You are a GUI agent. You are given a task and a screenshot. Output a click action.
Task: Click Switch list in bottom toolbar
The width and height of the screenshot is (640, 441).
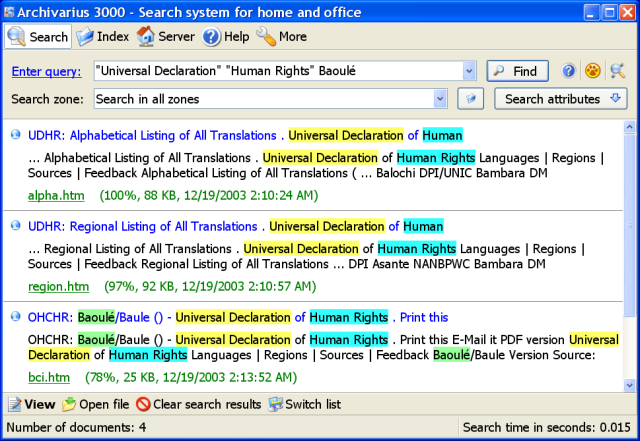click(304, 404)
